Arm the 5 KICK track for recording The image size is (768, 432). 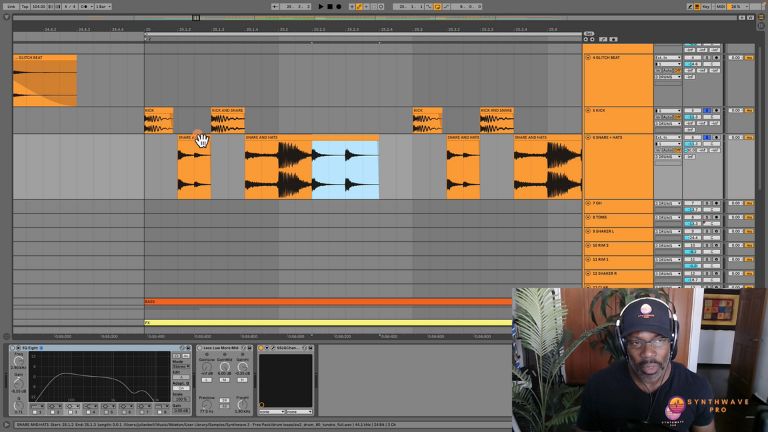[716, 110]
